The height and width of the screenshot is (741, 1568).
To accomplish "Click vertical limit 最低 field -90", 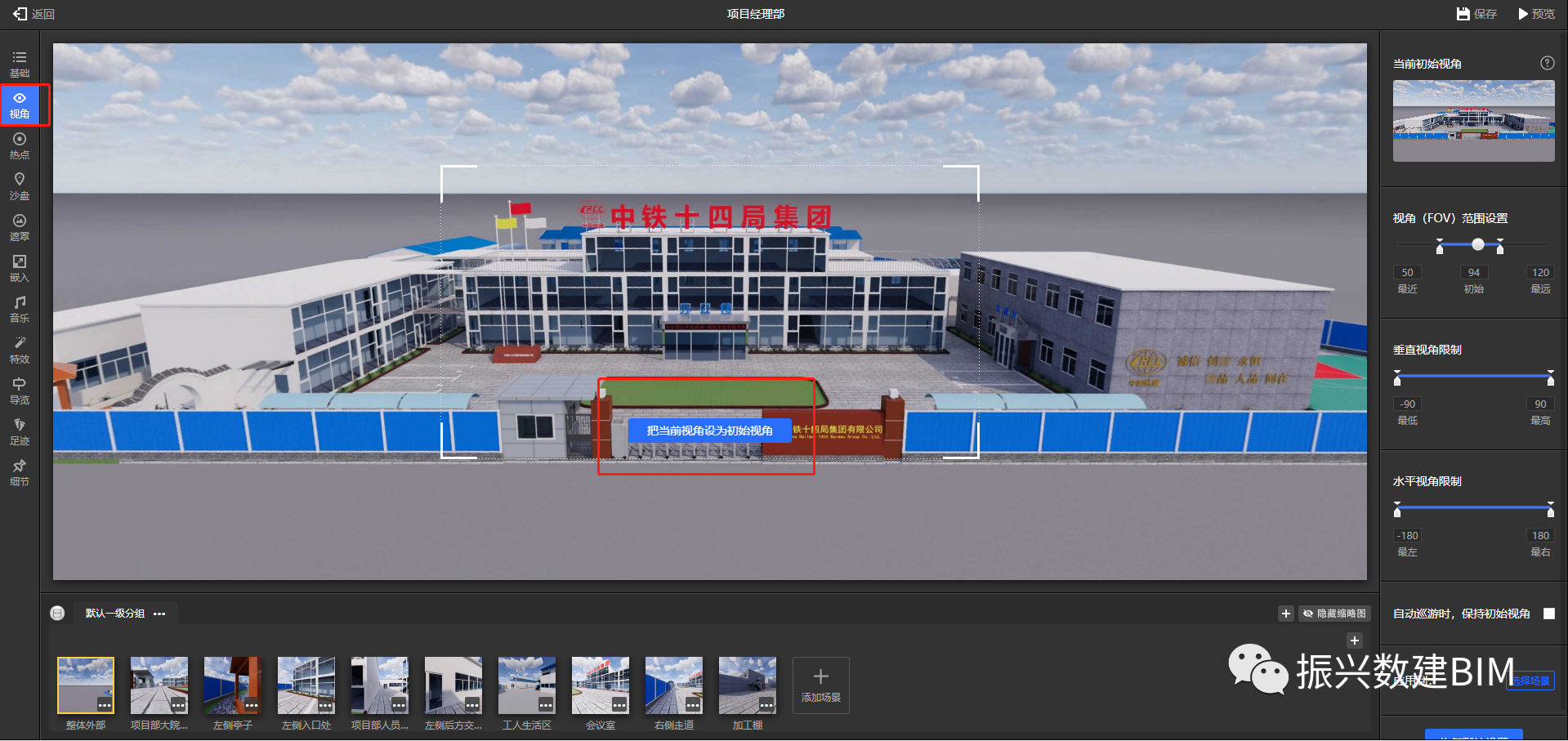I will (1407, 404).
